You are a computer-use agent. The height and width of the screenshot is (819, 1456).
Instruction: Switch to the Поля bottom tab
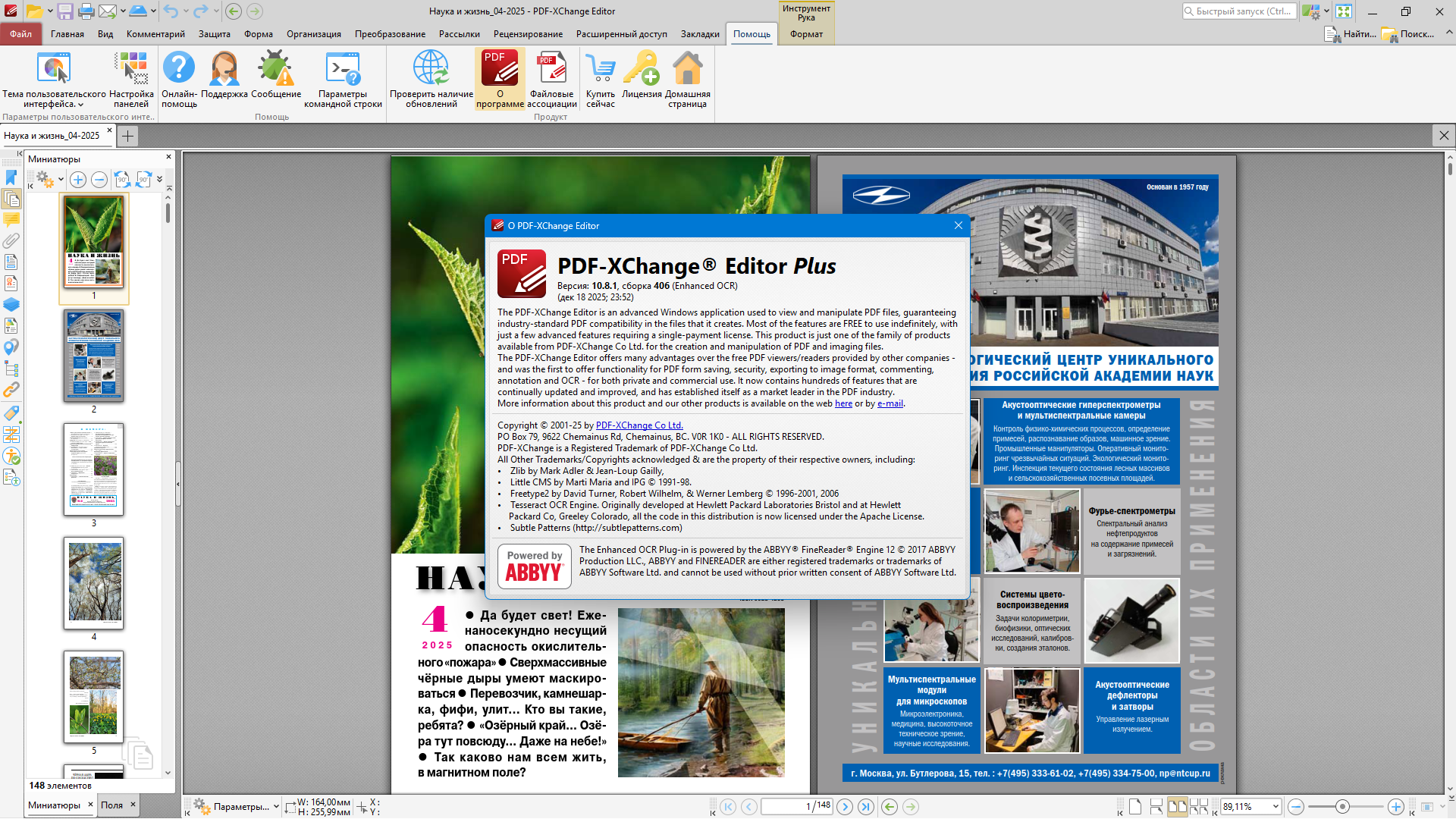[x=112, y=805]
